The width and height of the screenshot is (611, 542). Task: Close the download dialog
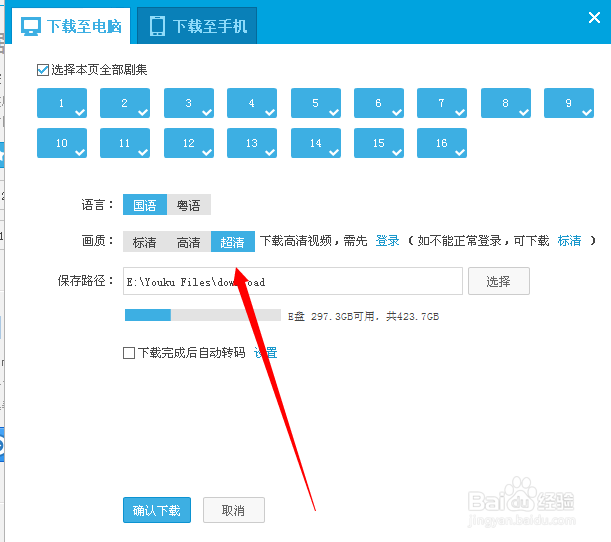594,17
